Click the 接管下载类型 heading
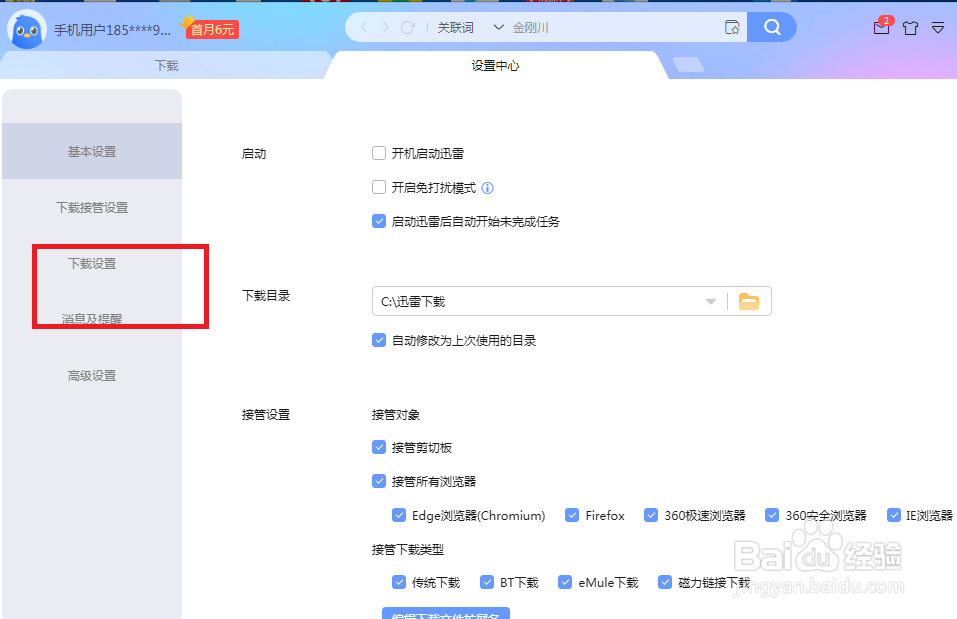This screenshot has width=957, height=619. point(408,549)
